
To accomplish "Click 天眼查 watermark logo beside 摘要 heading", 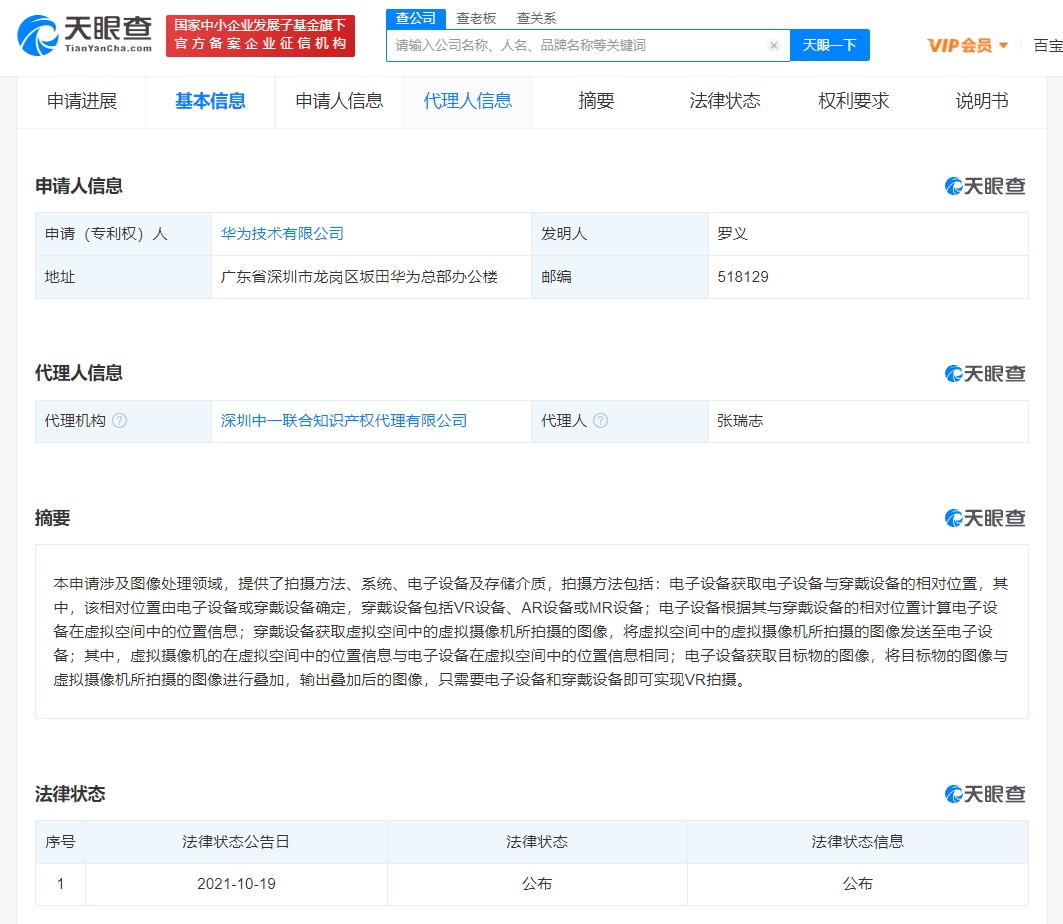I will tap(985, 518).
